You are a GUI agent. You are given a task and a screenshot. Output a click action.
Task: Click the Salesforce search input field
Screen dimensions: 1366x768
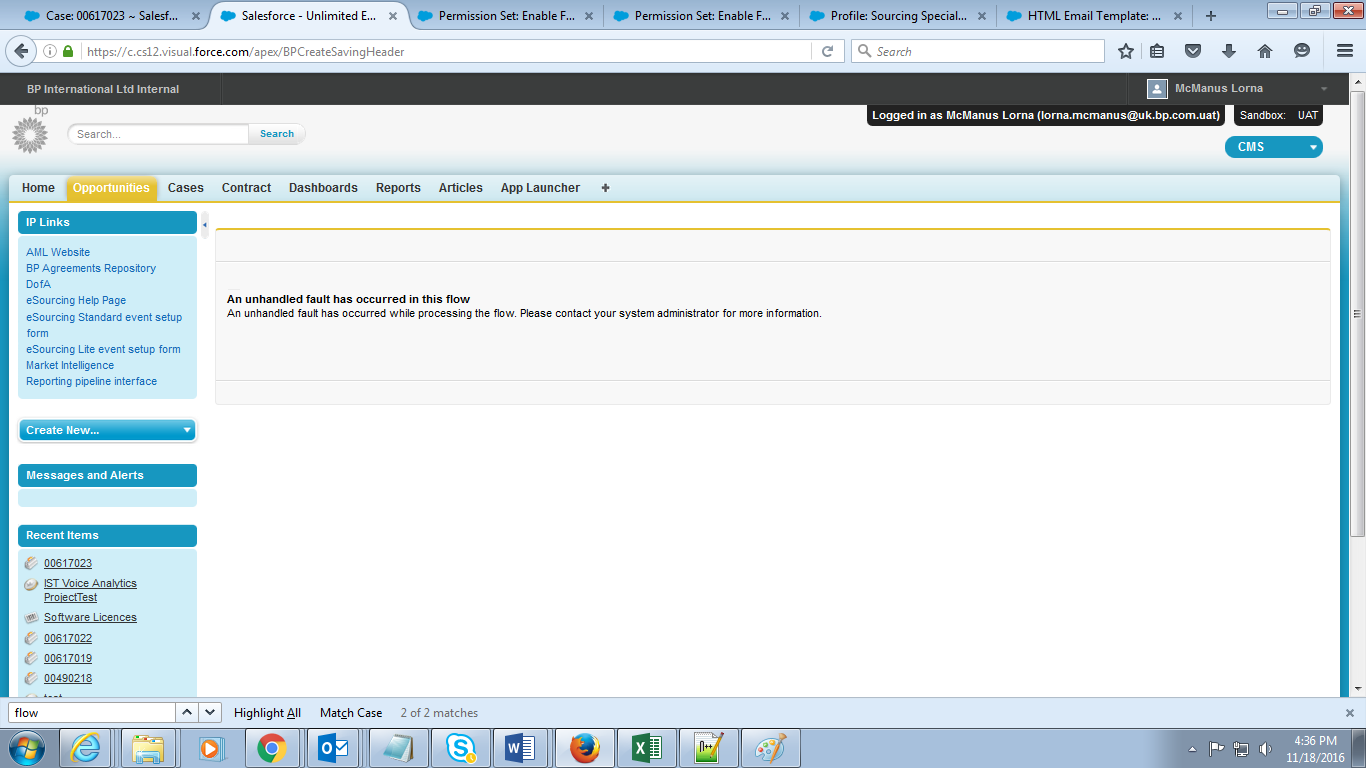pos(158,134)
